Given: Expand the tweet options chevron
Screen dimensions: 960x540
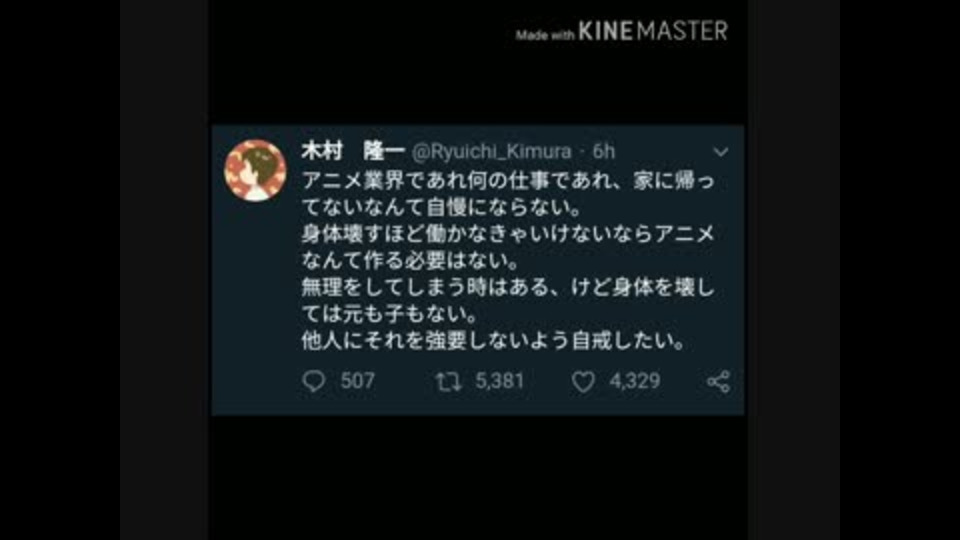Looking at the screenshot, I should pos(721,152).
